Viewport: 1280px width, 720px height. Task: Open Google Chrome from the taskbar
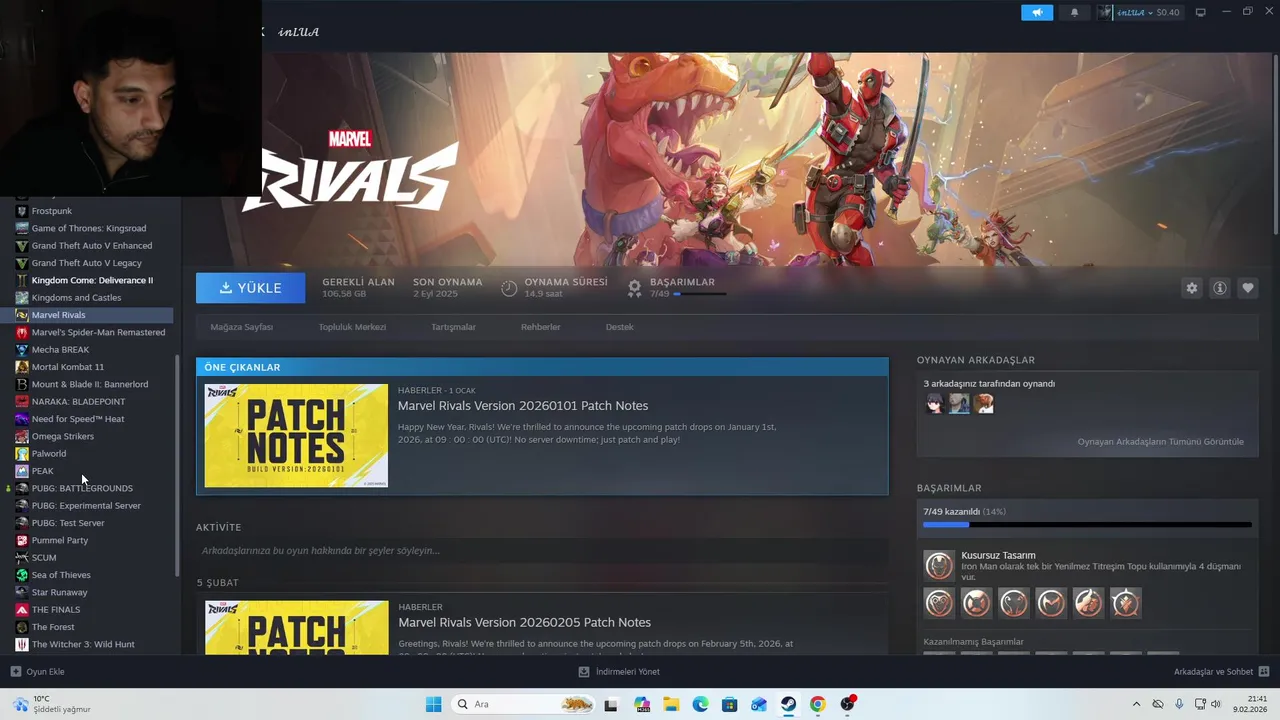point(818,704)
